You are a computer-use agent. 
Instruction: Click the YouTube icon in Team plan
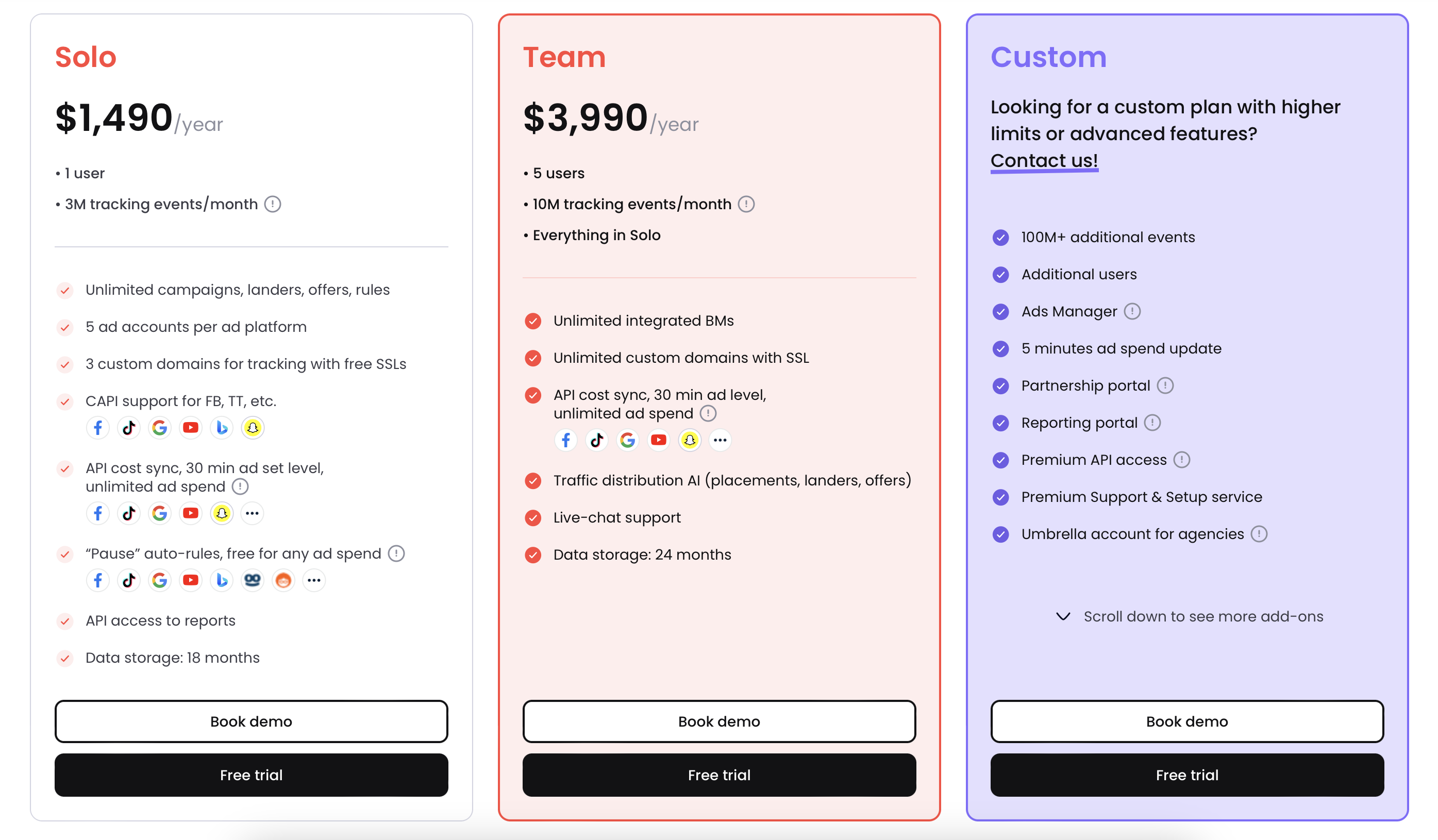[x=659, y=440]
